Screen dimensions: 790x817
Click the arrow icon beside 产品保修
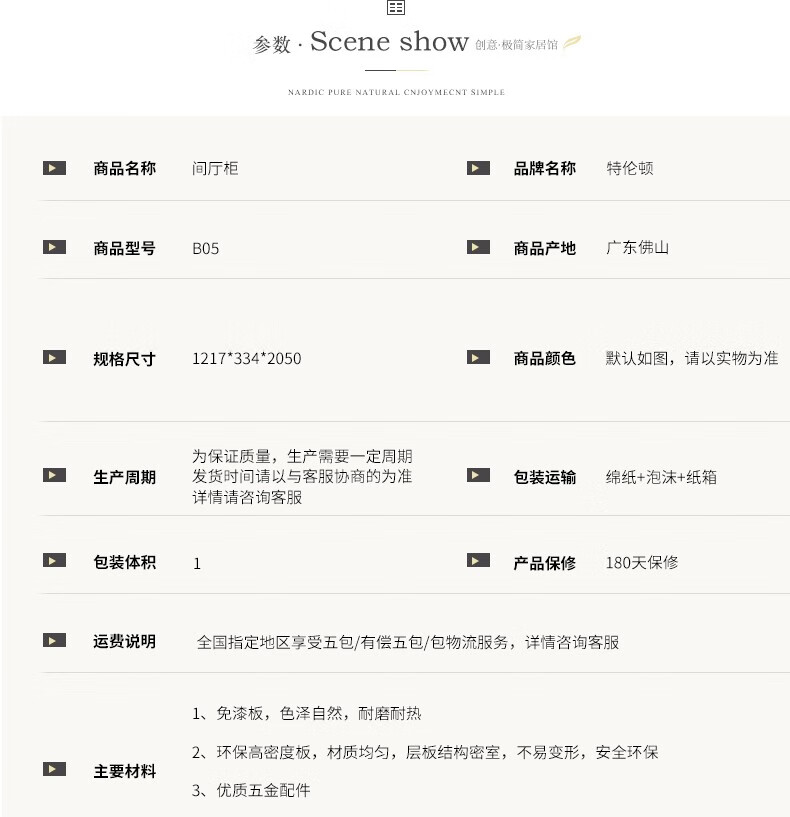click(478, 561)
